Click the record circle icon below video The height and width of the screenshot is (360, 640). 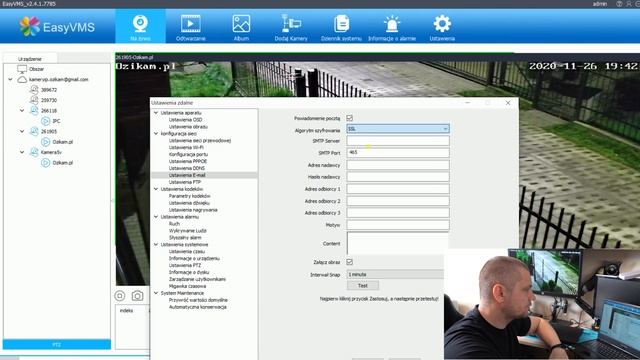[120, 296]
